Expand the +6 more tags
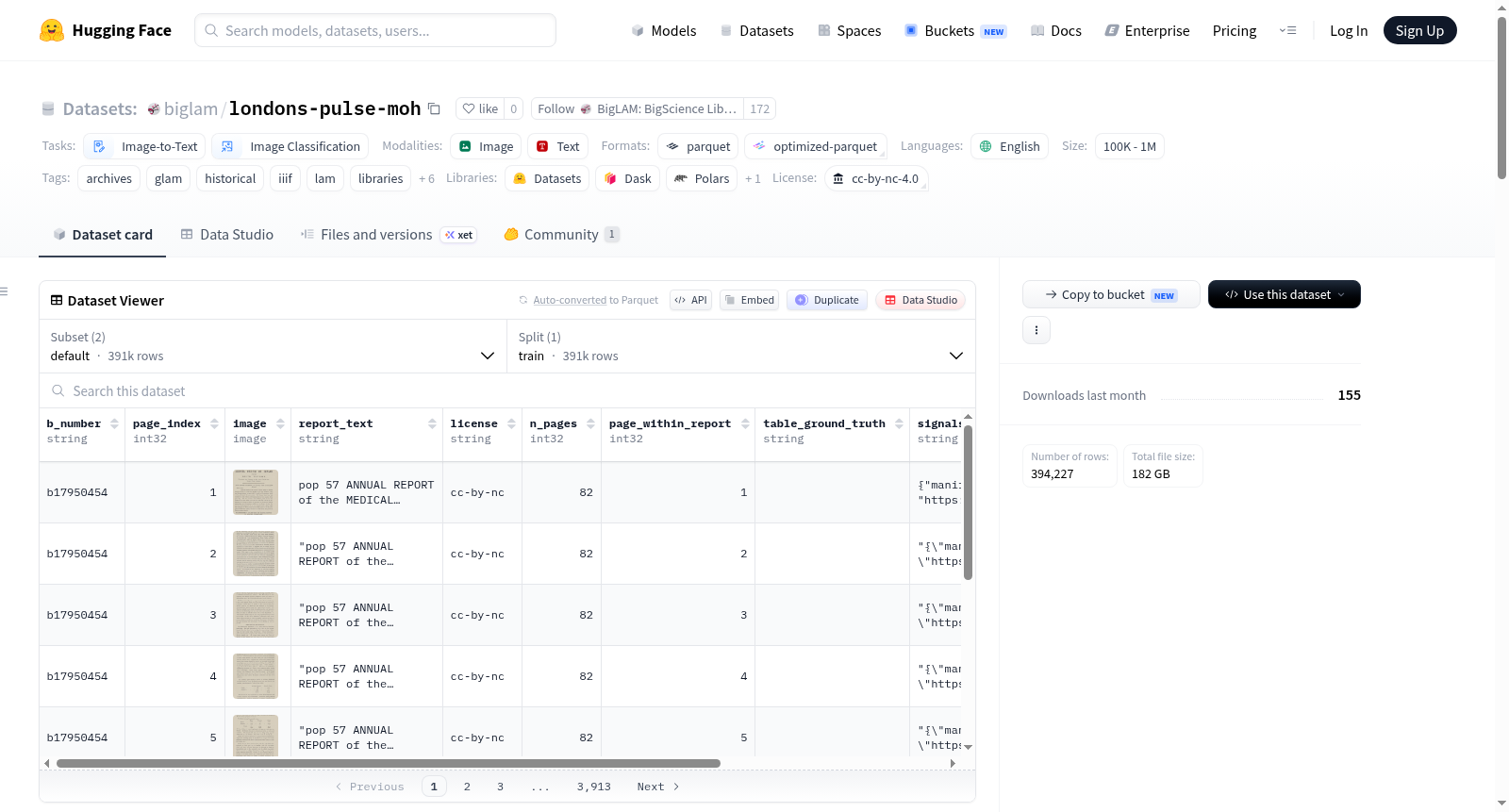The width and height of the screenshot is (1509, 812). click(x=426, y=178)
